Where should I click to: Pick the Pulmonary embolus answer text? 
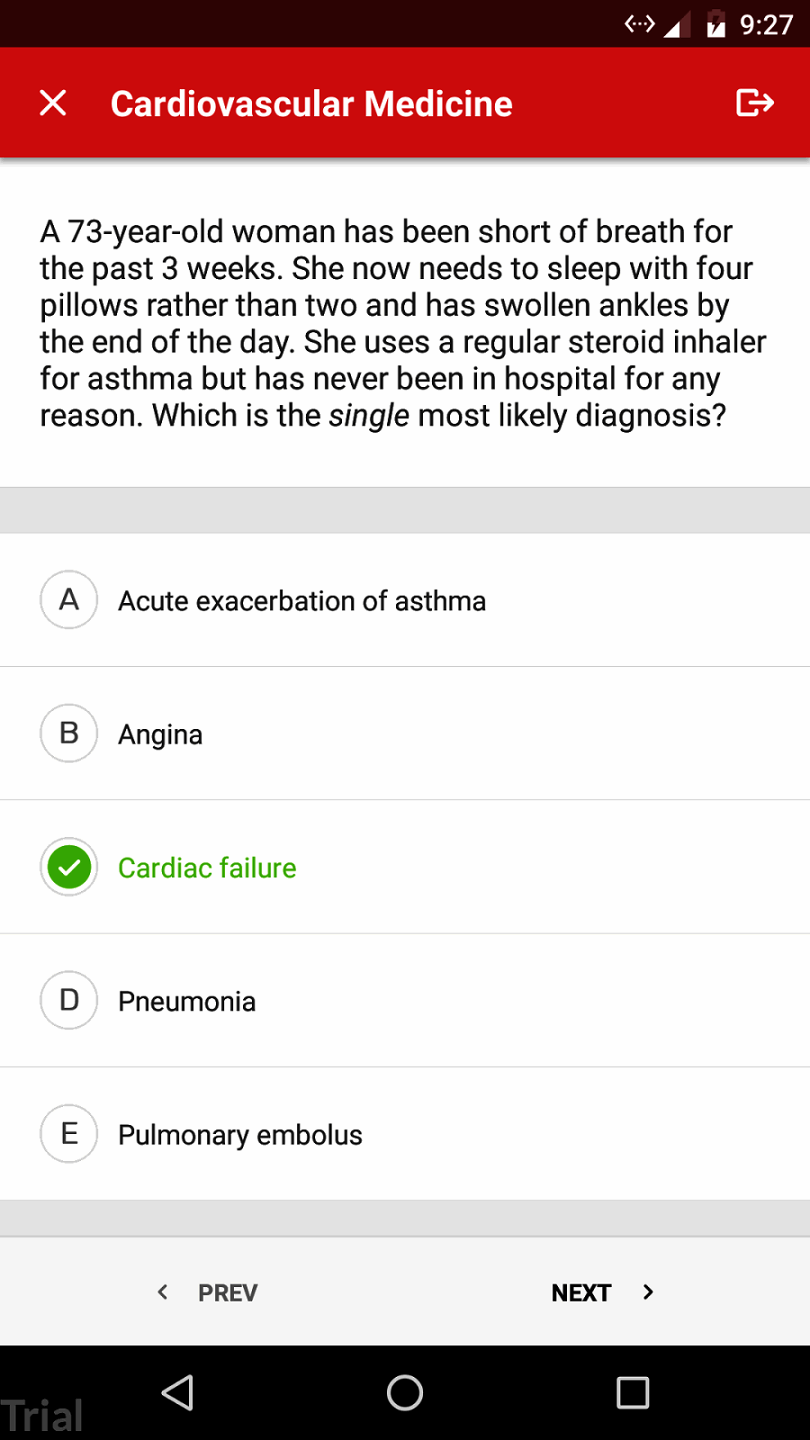click(240, 1135)
